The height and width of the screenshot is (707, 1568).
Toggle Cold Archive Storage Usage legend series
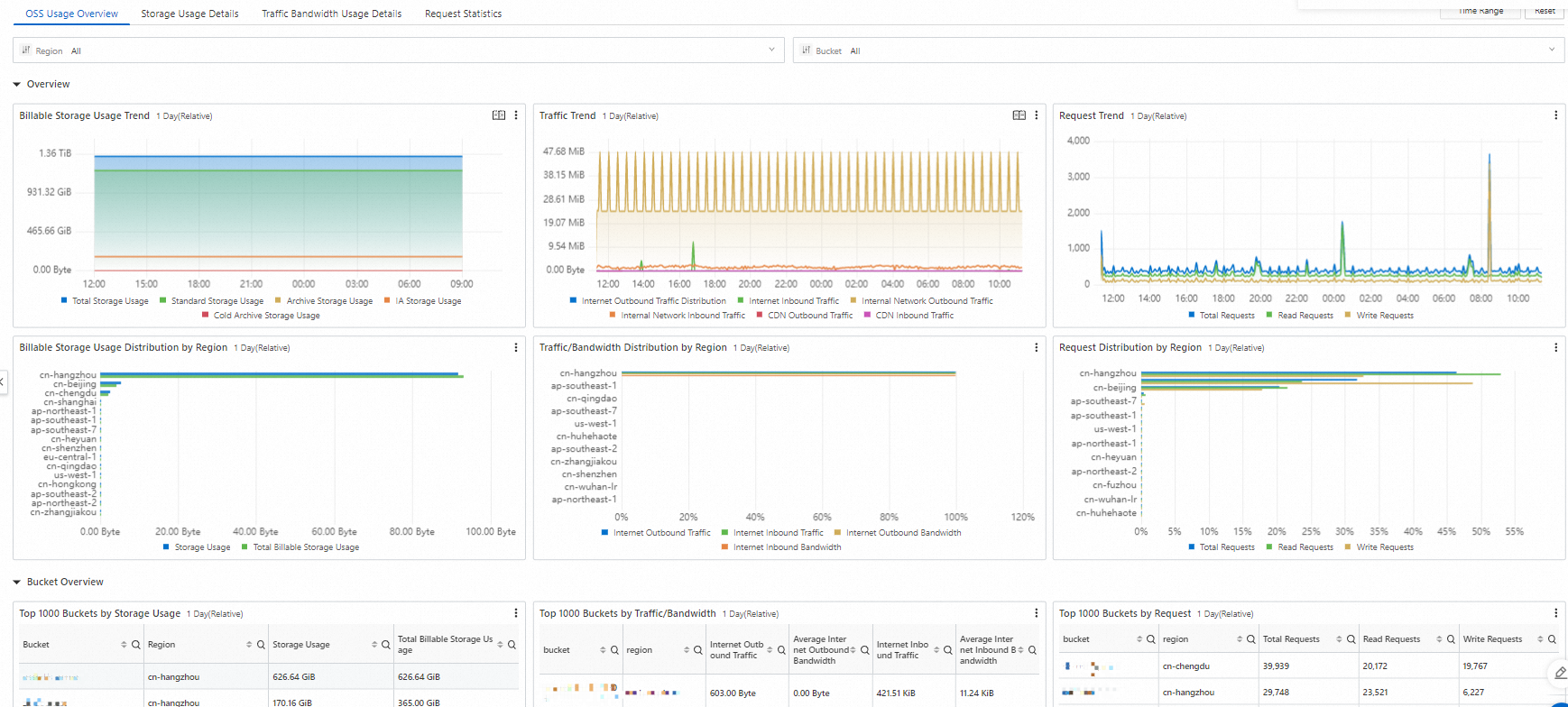click(x=261, y=316)
